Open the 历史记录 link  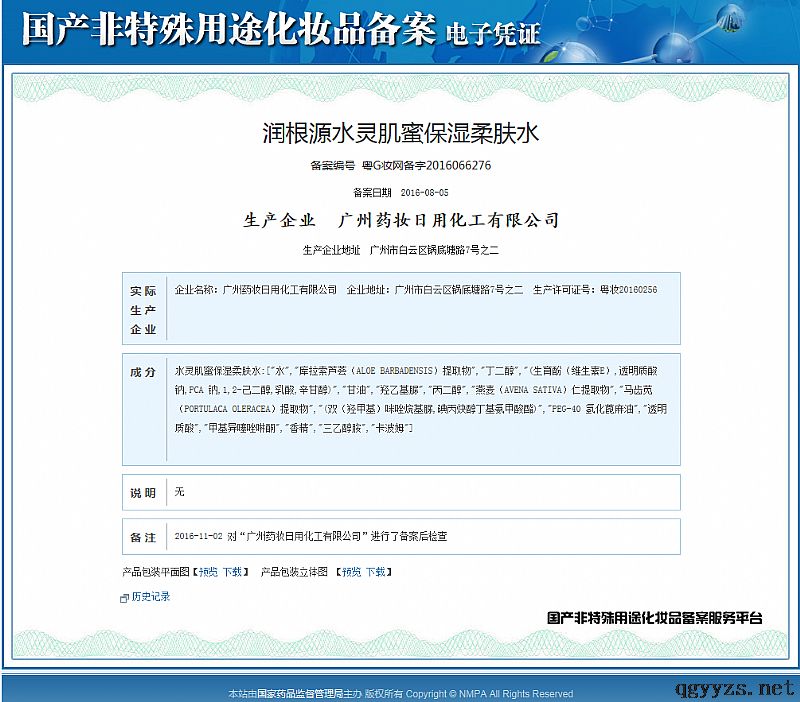(x=150, y=597)
